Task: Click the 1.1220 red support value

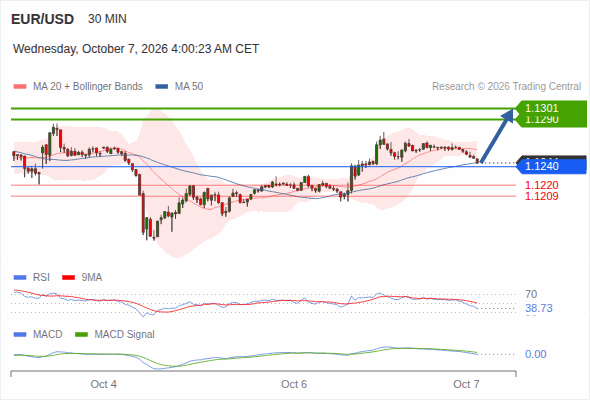Action: point(541,185)
